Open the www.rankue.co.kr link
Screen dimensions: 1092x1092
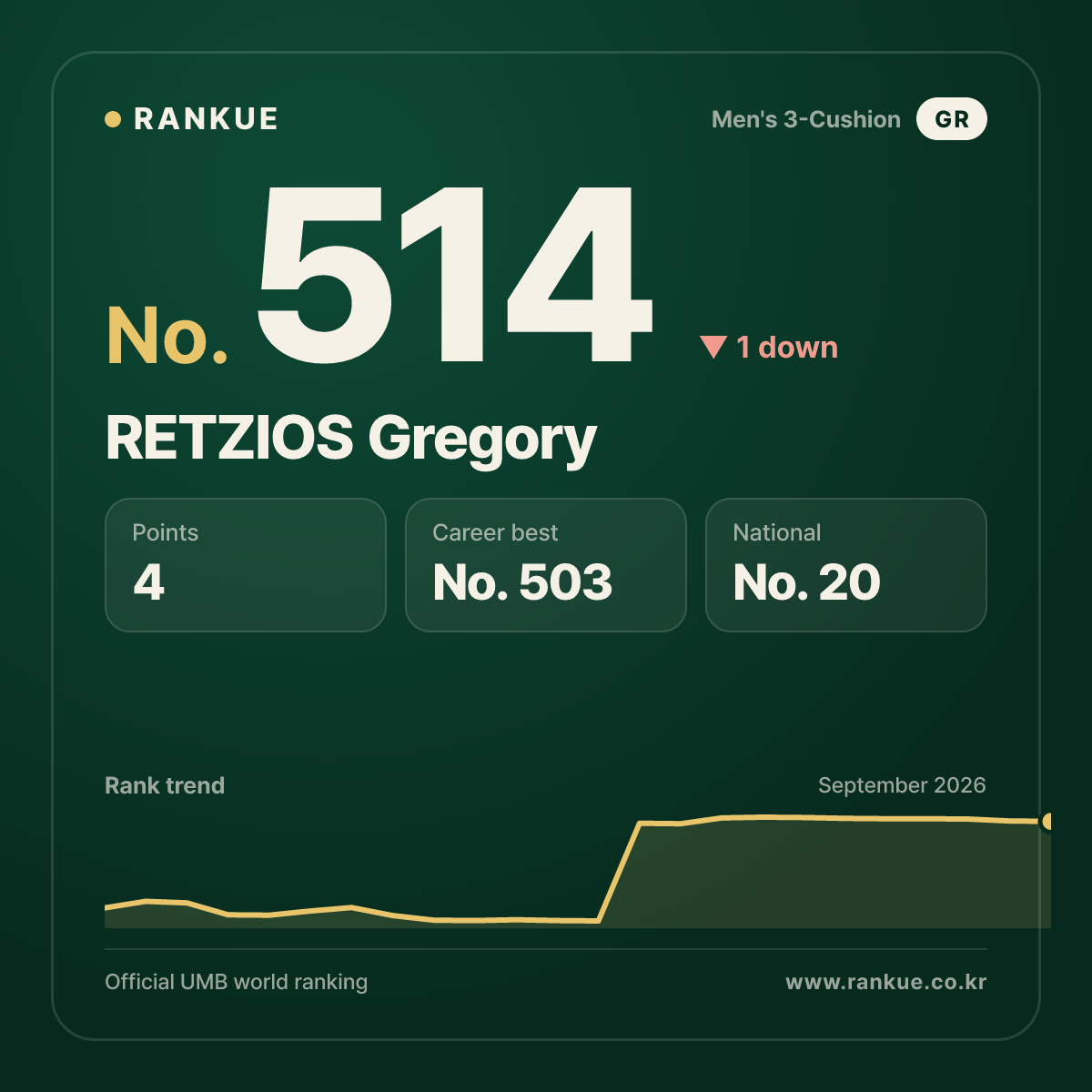886,982
